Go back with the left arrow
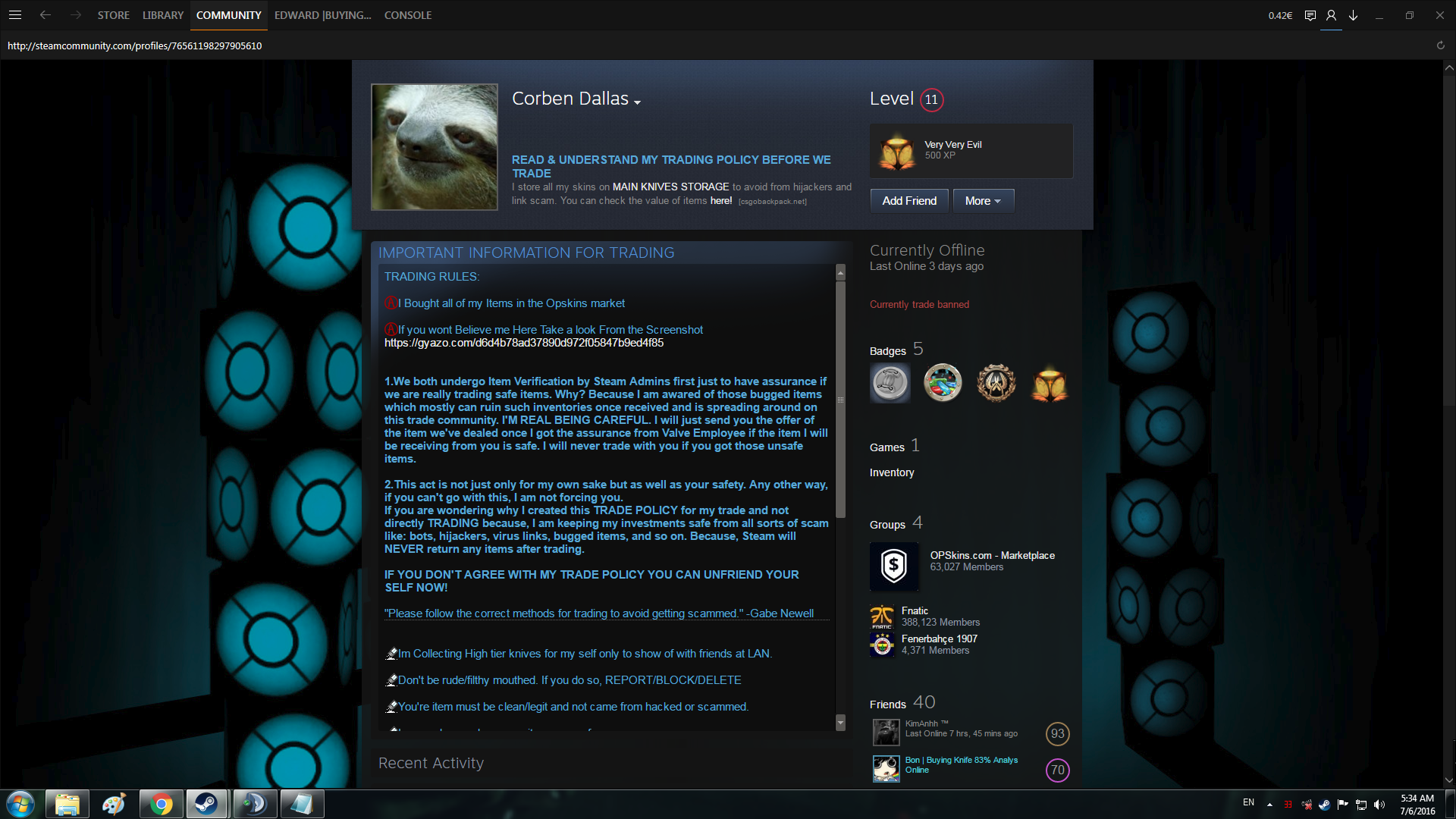This screenshot has height=819, width=1456. (45, 15)
